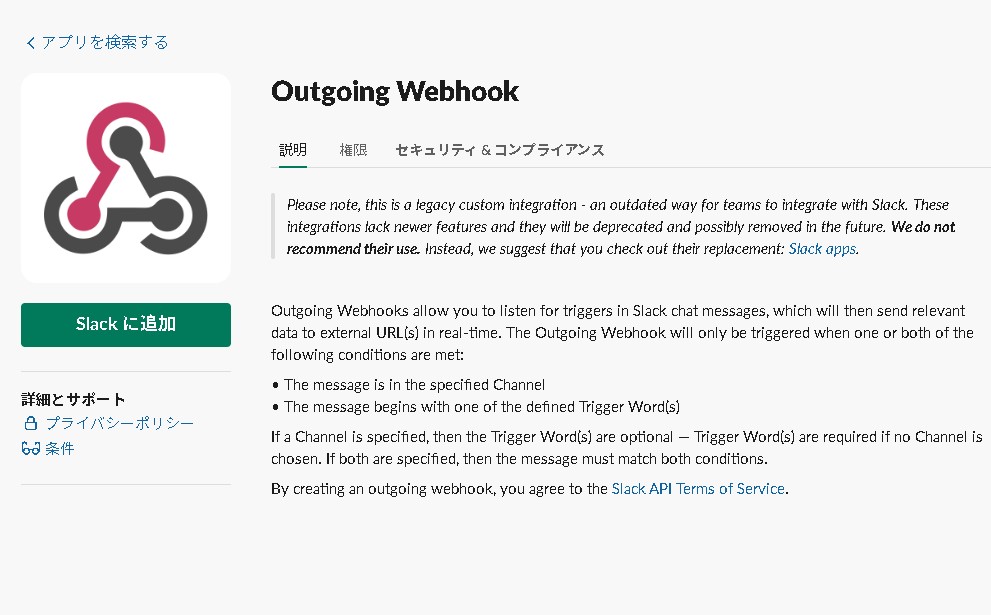
Task: Click the bold 'We do not recommend their use' text
Action: [x=621, y=238]
